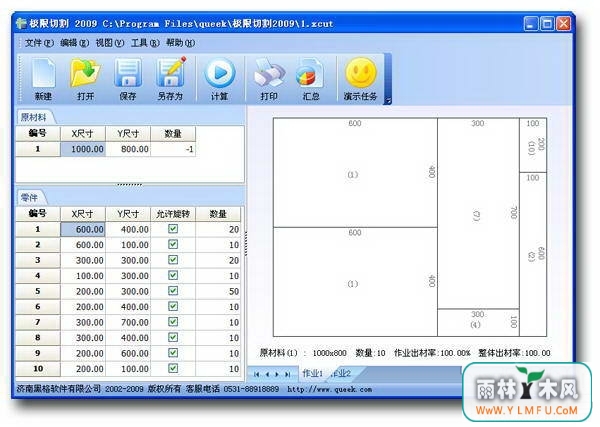
Task: Toggle rotation checkbox in part row 4
Action: click(173, 275)
